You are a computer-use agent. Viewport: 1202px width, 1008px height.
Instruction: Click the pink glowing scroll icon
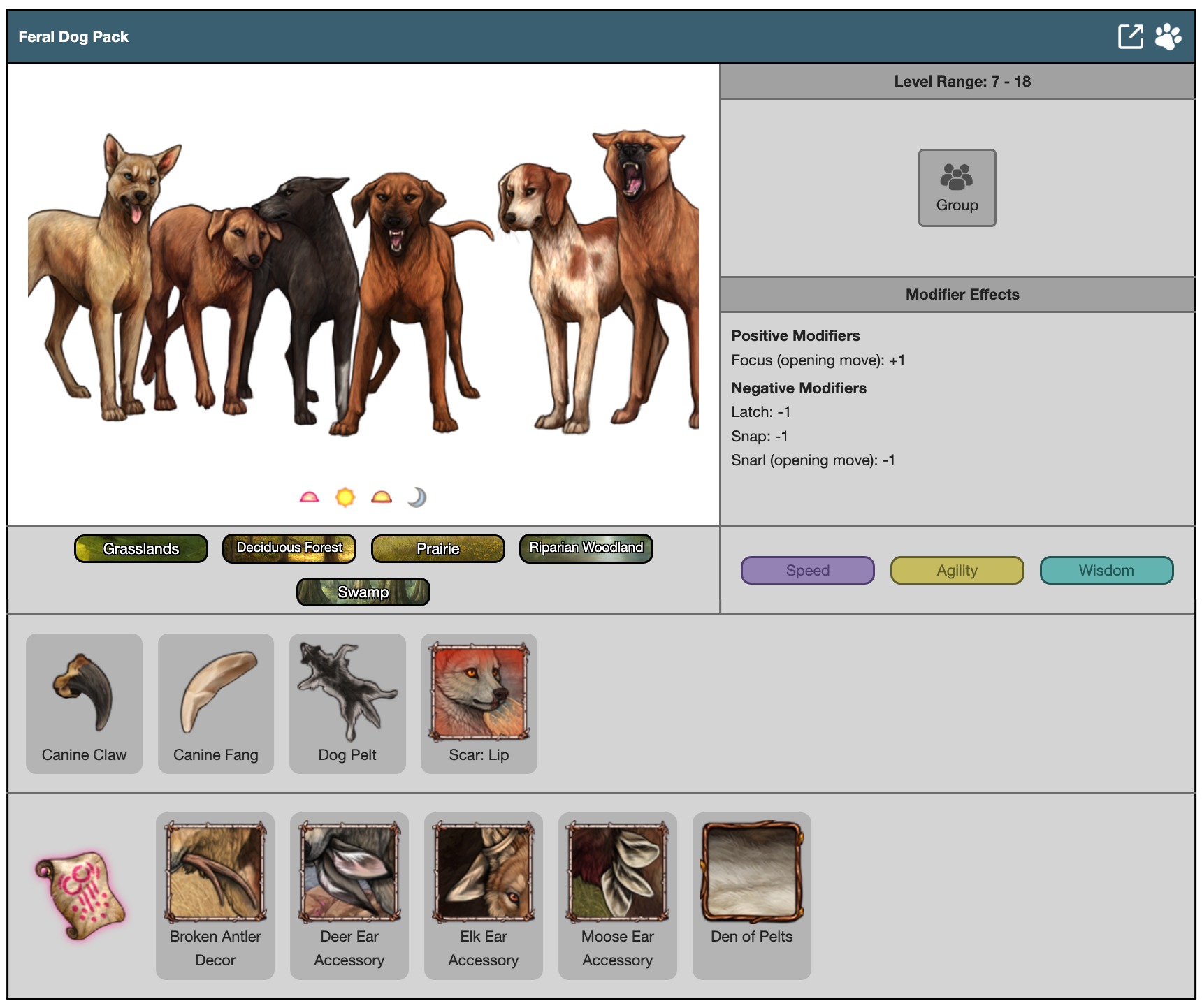click(x=80, y=896)
